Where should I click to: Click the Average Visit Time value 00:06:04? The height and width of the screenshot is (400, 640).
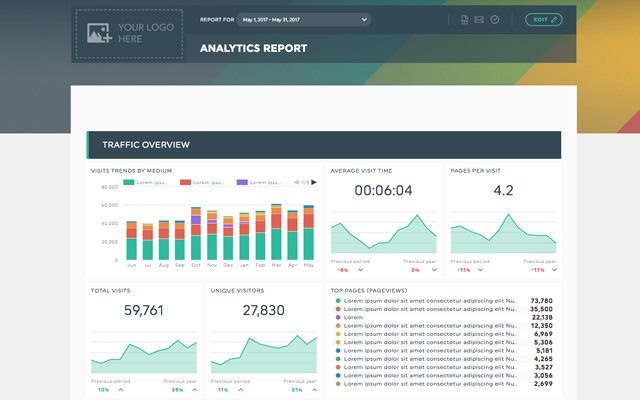click(383, 190)
